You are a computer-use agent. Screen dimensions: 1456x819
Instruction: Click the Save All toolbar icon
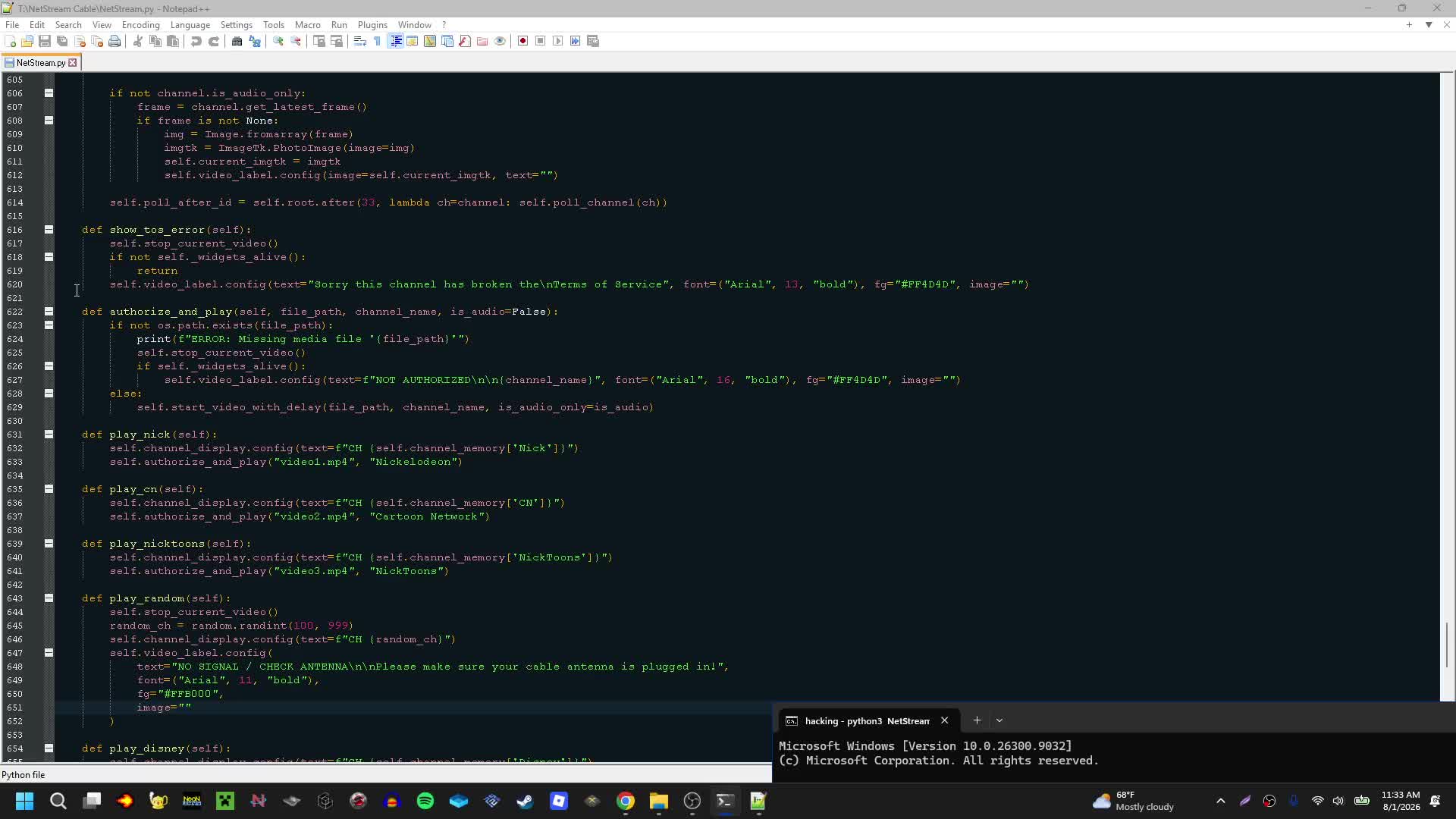click(x=62, y=41)
